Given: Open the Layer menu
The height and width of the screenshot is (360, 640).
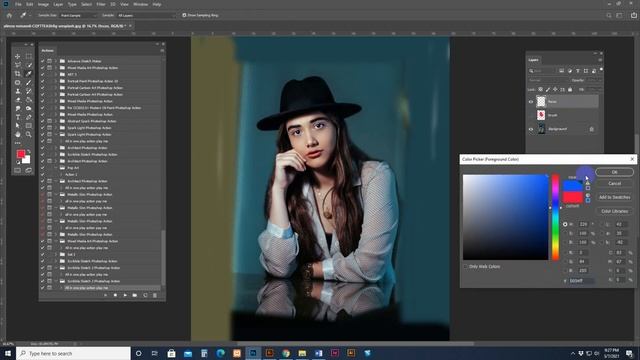Looking at the screenshot, I should [x=58, y=4].
